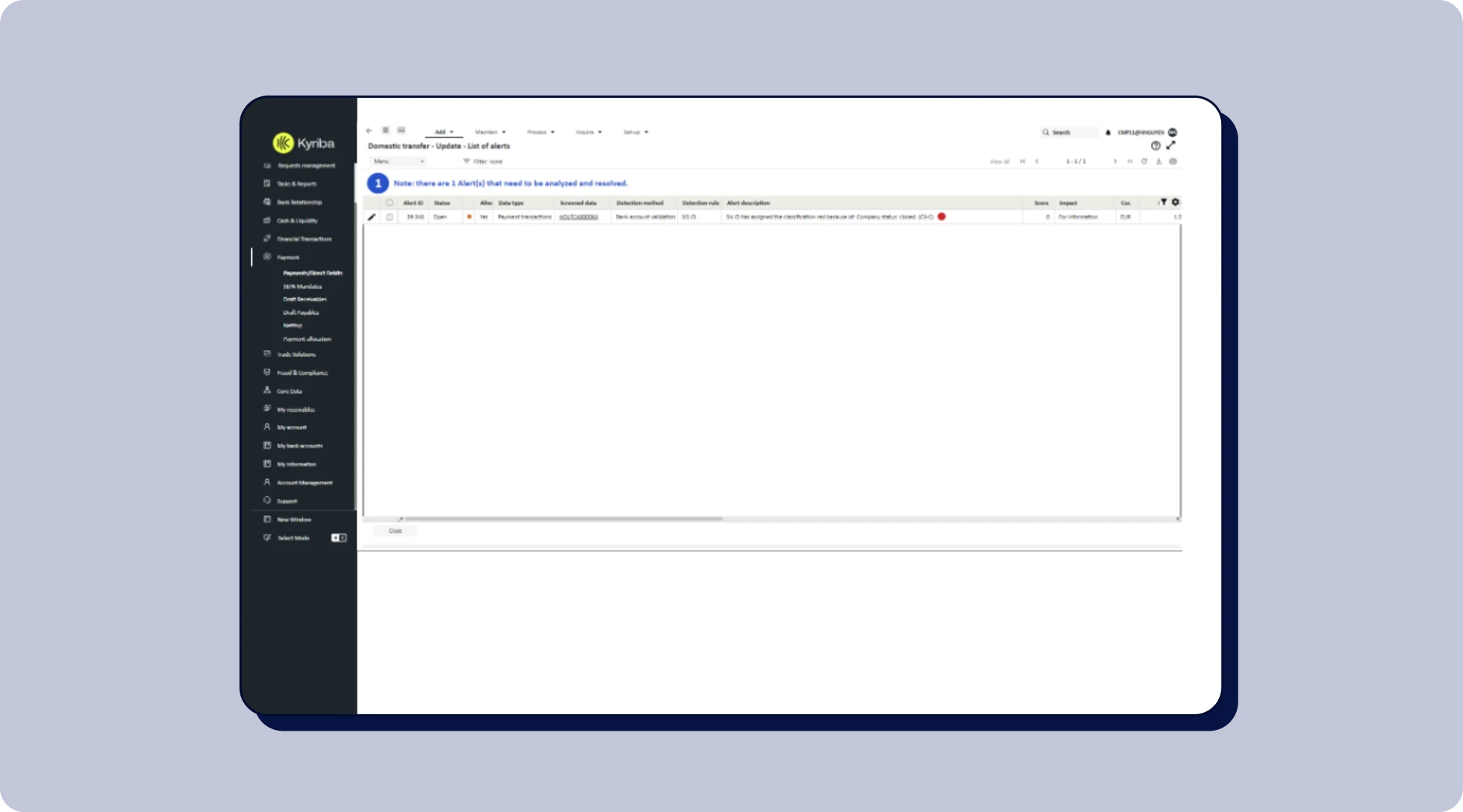Click the help question mark icon
The width and height of the screenshot is (1463, 812).
click(x=1155, y=146)
